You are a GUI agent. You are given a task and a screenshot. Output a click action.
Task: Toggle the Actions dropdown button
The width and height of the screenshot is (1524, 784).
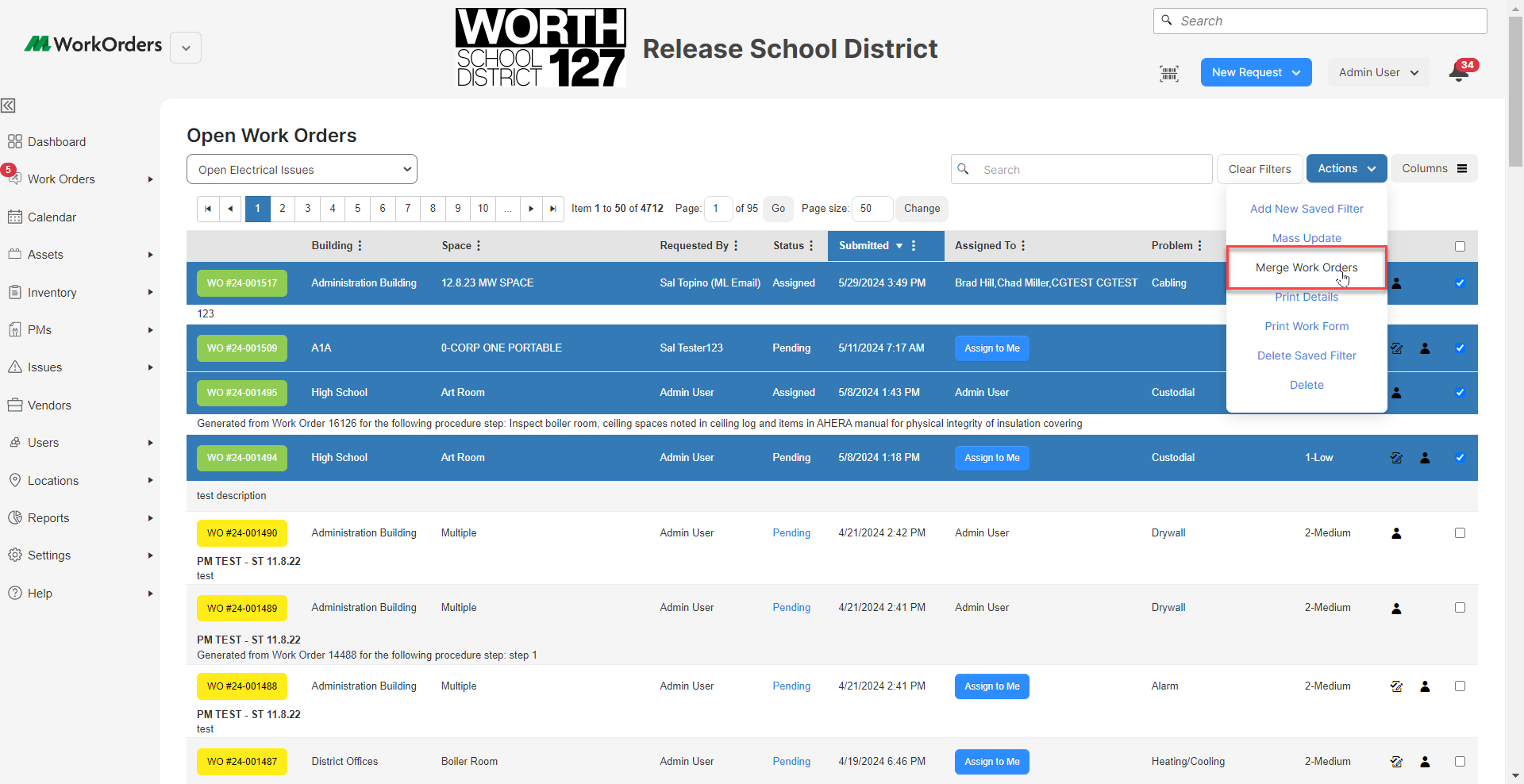click(x=1346, y=168)
